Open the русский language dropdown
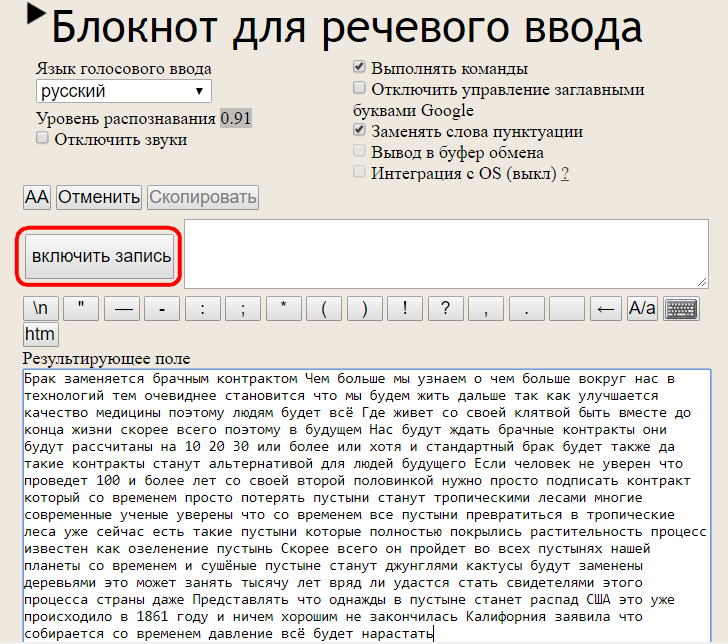This screenshot has height=644, width=728. pyautogui.click(x=124, y=91)
